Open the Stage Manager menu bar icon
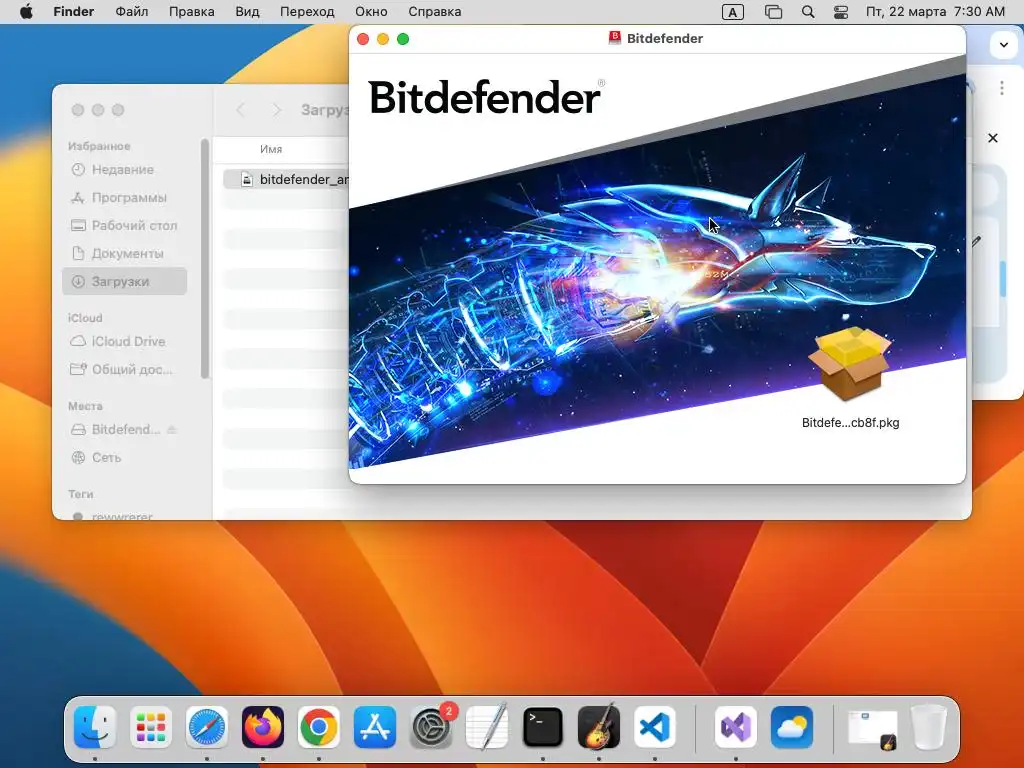This screenshot has height=768, width=1024. click(x=773, y=12)
